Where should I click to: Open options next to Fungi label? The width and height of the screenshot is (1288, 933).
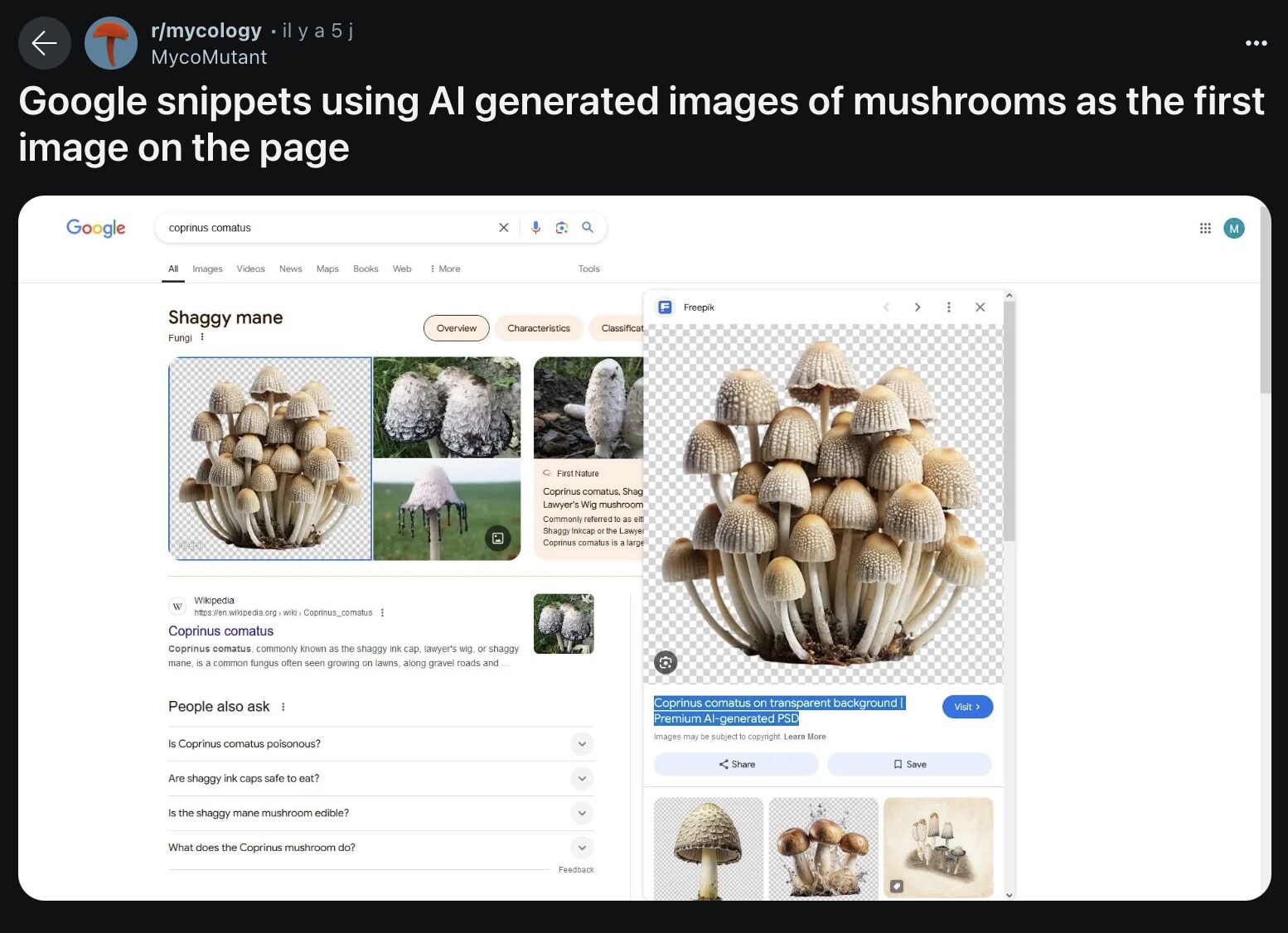tap(202, 337)
